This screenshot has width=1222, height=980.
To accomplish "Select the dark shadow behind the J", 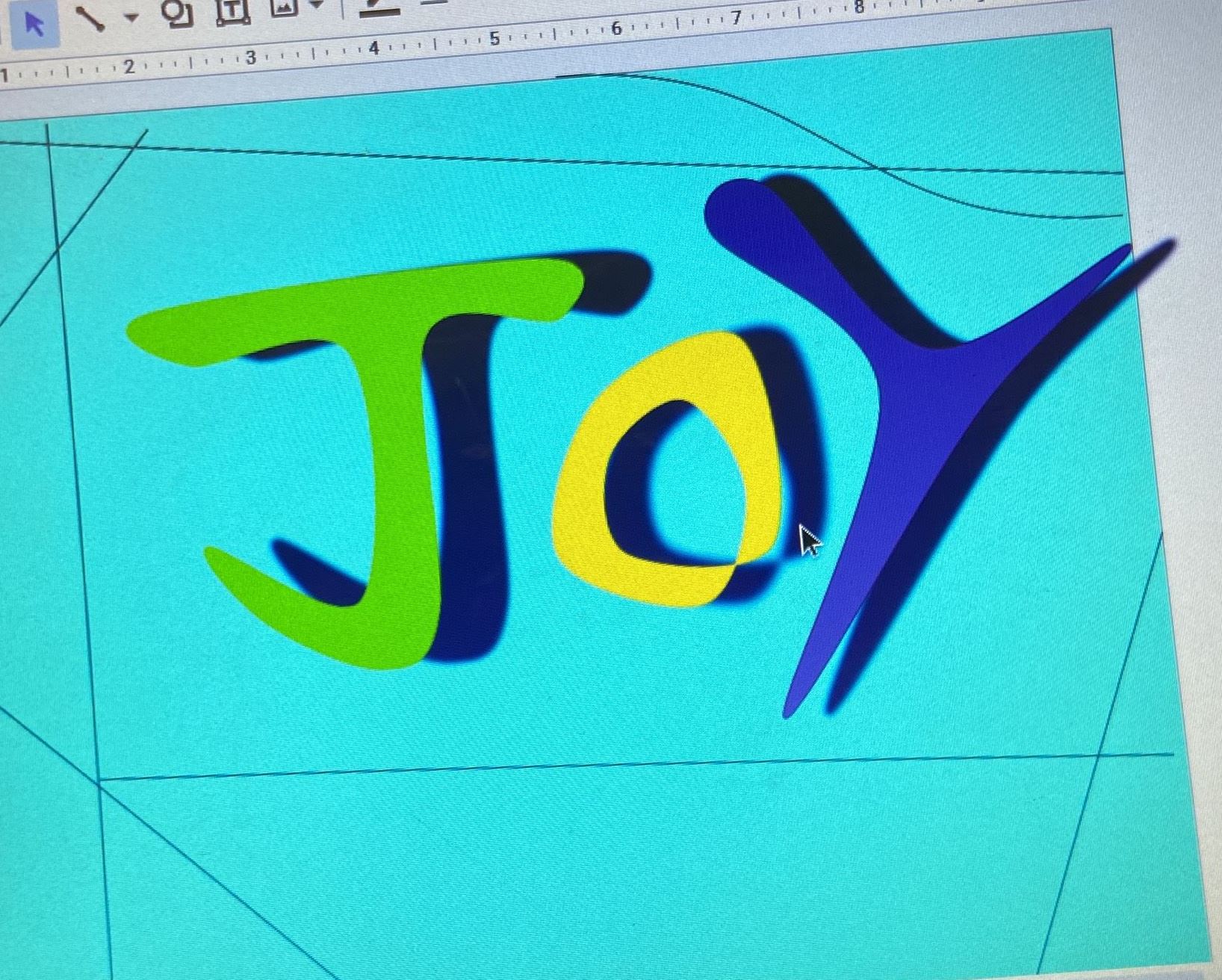I will pos(471,523).
